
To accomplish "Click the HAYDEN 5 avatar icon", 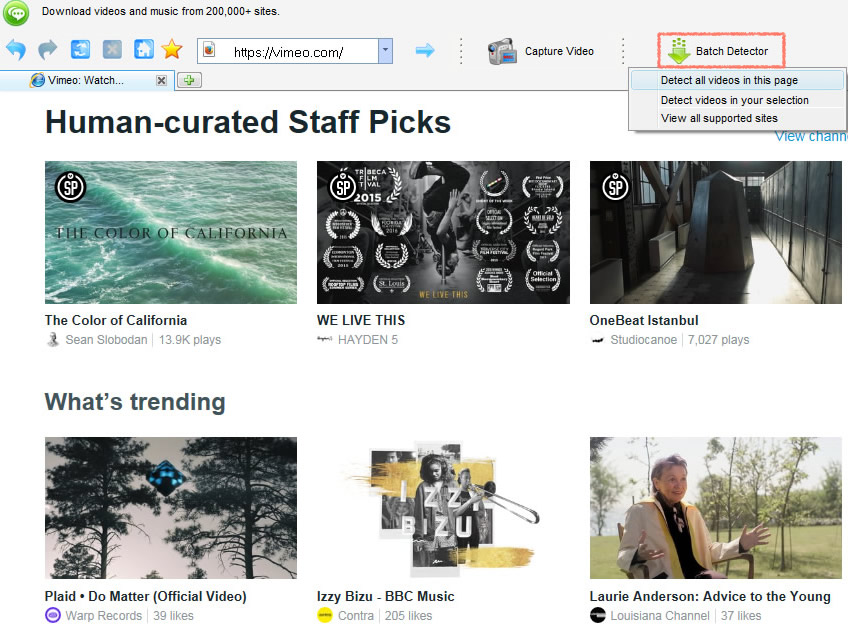I will click(324, 339).
